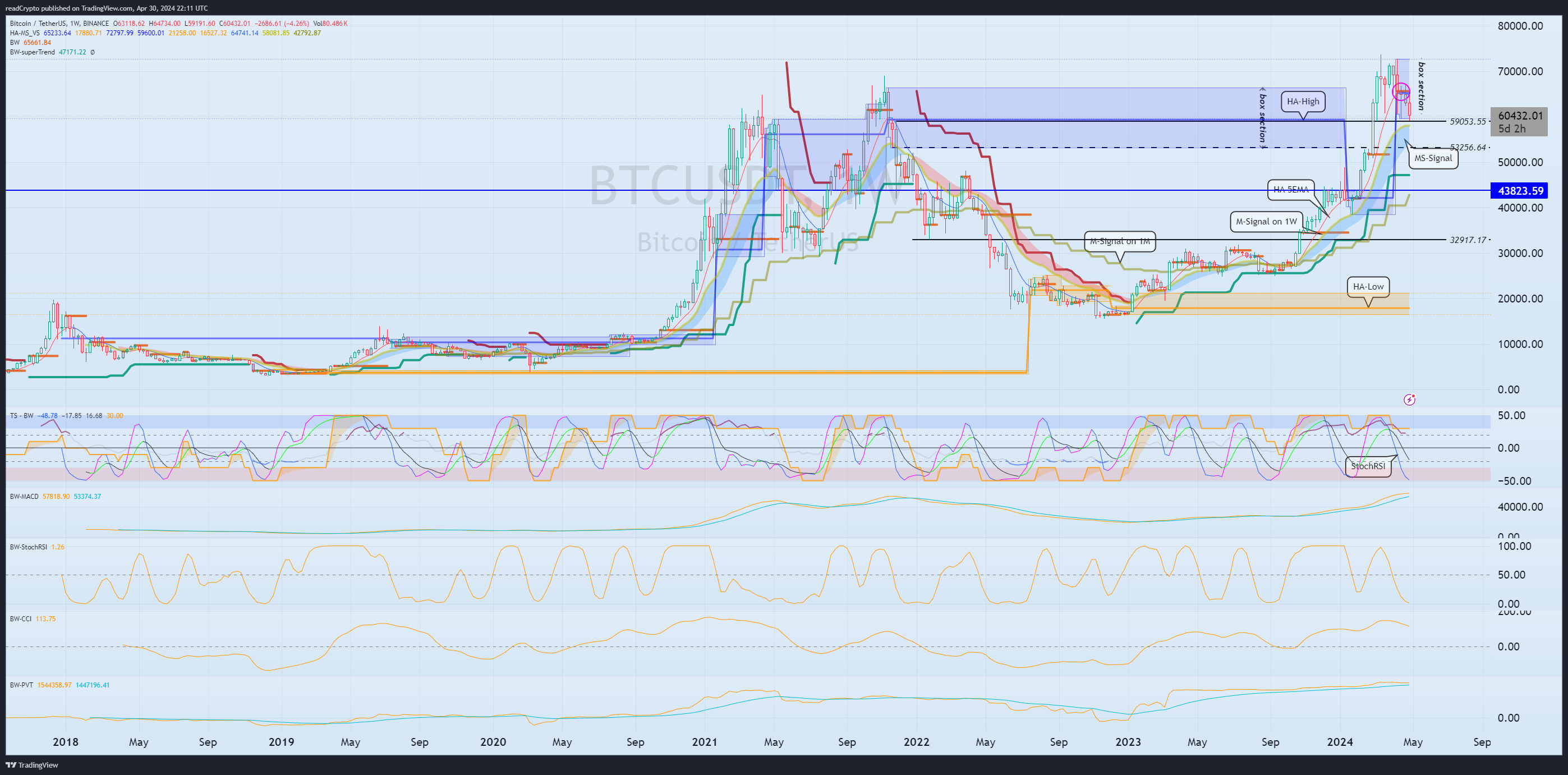This screenshot has width=1568, height=775.
Task: Click 2024 on the time axis
Action: pos(1340,742)
